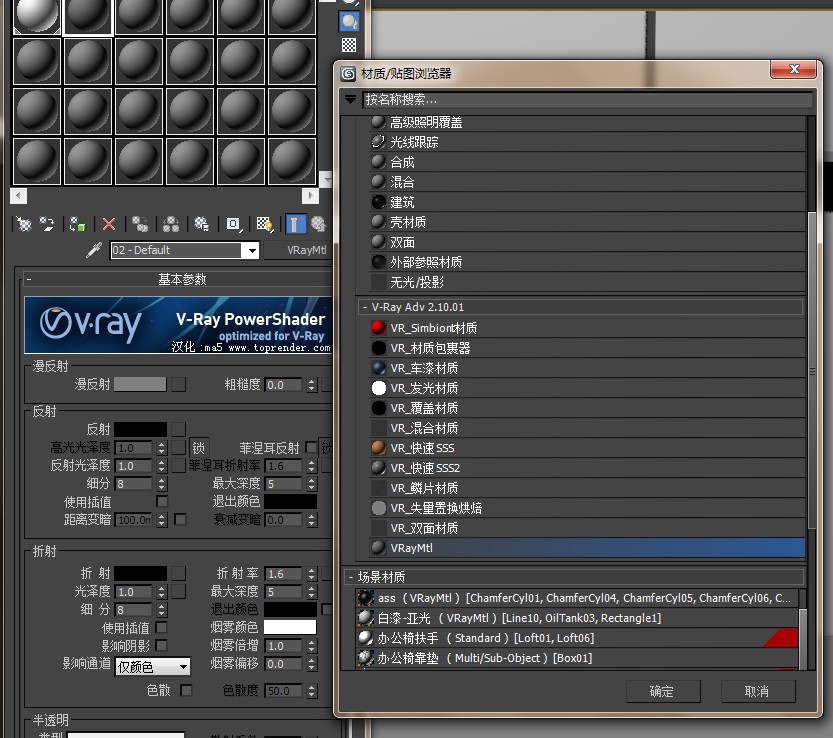Click the Put to Library icon
Image resolution: width=833 pixels, height=738 pixels.
(x=201, y=224)
